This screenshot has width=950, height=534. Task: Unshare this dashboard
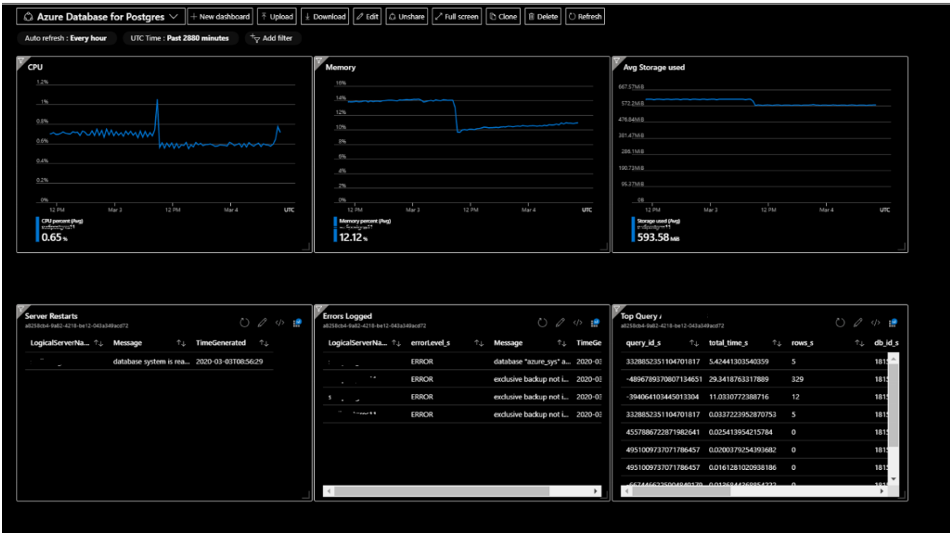[407, 16]
